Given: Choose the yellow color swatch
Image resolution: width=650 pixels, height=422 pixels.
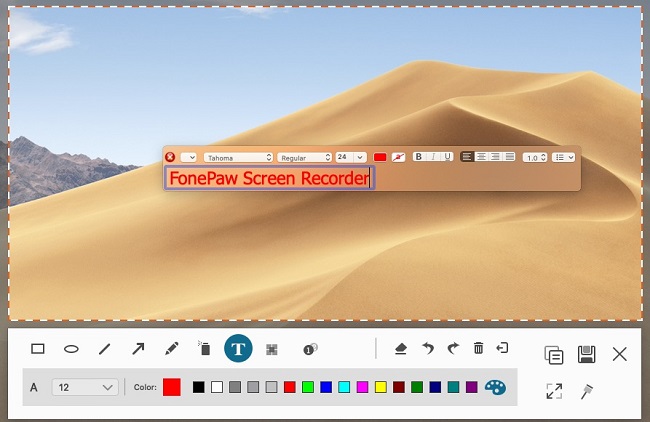Looking at the screenshot, I should tap(381, 387).
